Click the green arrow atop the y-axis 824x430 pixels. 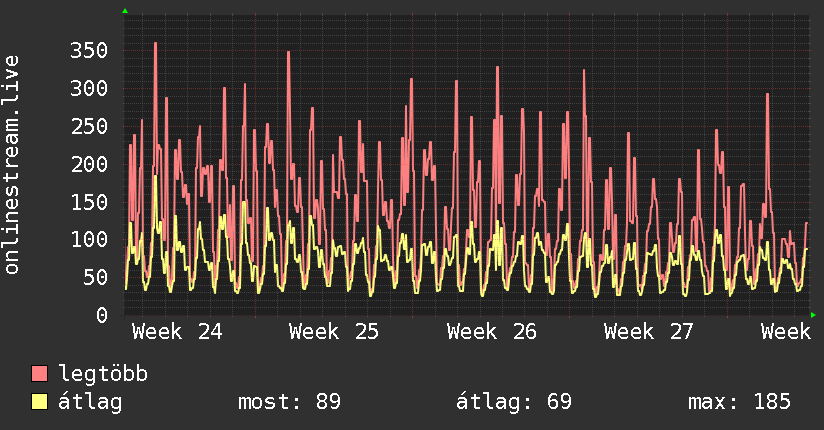pyautogui.click(x=125, y=11)
